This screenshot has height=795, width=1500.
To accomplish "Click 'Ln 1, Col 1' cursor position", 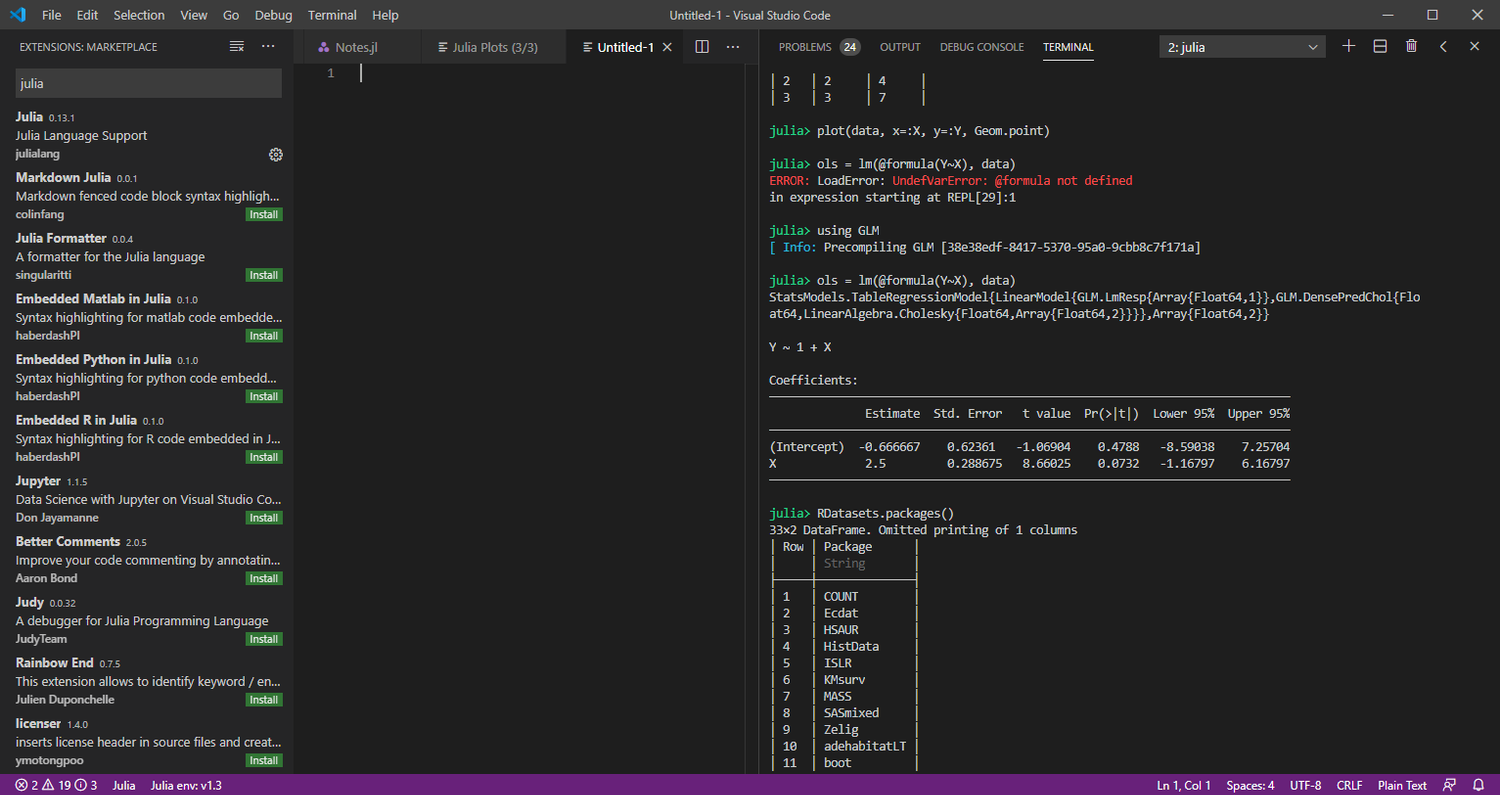I will coord(1184,785).
